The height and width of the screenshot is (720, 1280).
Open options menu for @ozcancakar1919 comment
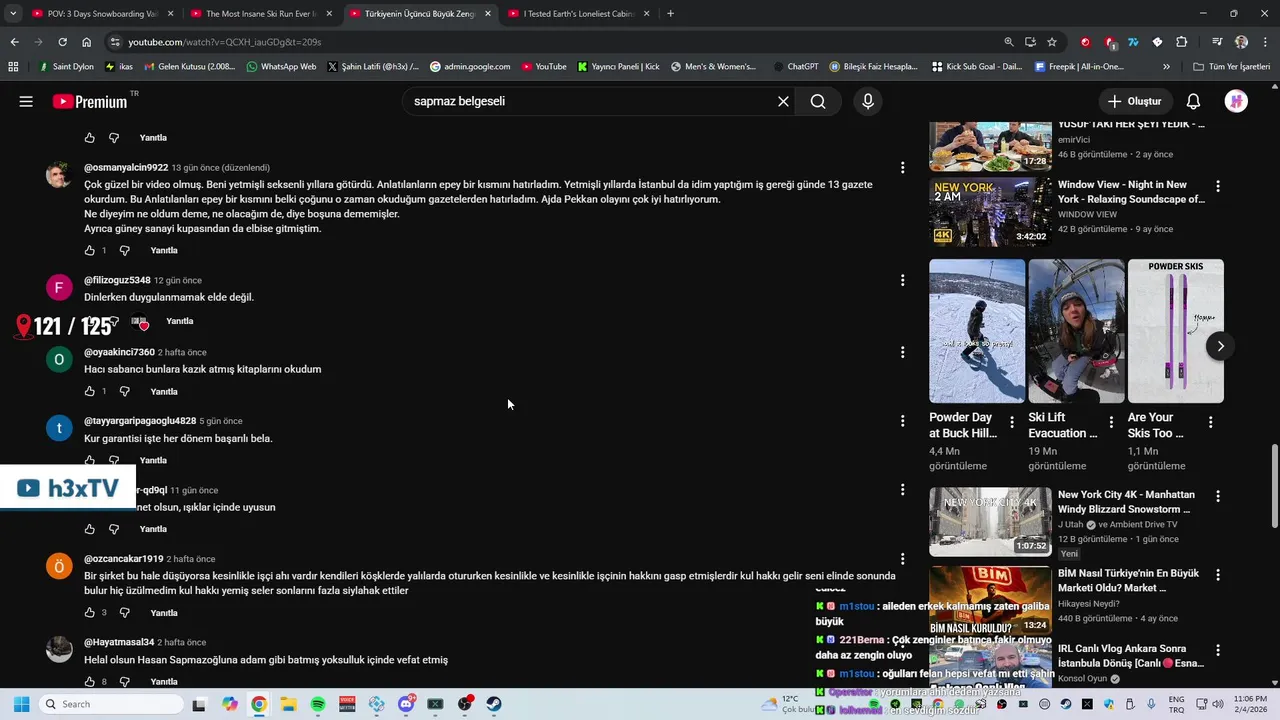902,559
